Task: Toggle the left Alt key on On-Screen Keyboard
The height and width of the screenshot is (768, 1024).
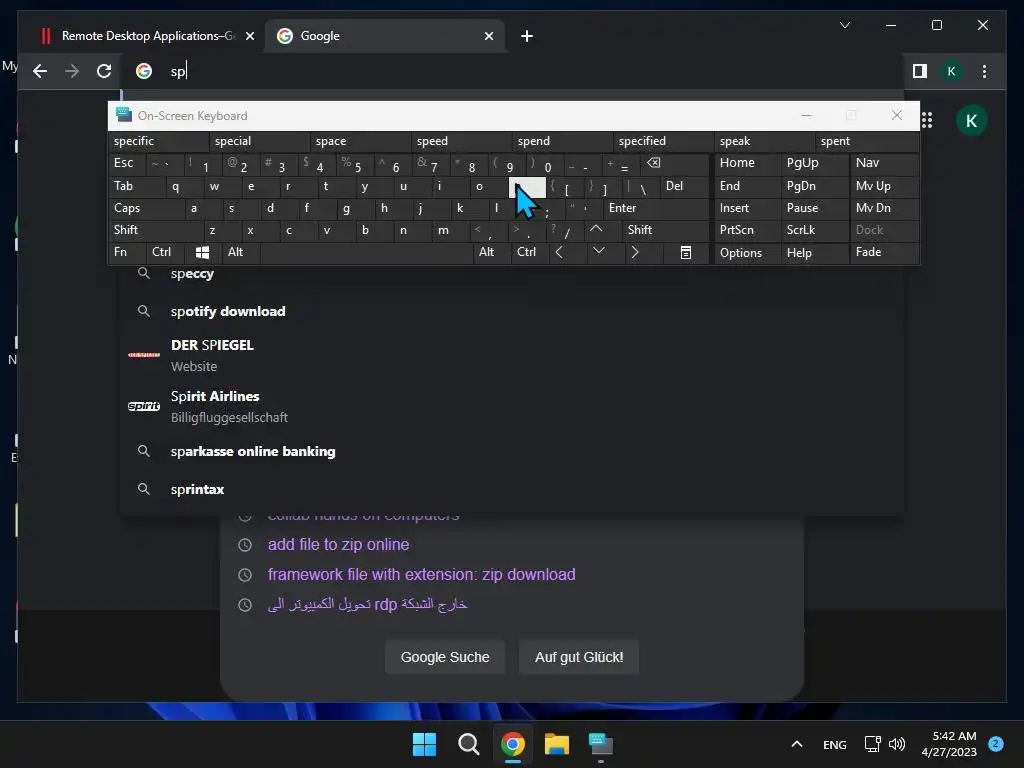Action: [240, 252]
